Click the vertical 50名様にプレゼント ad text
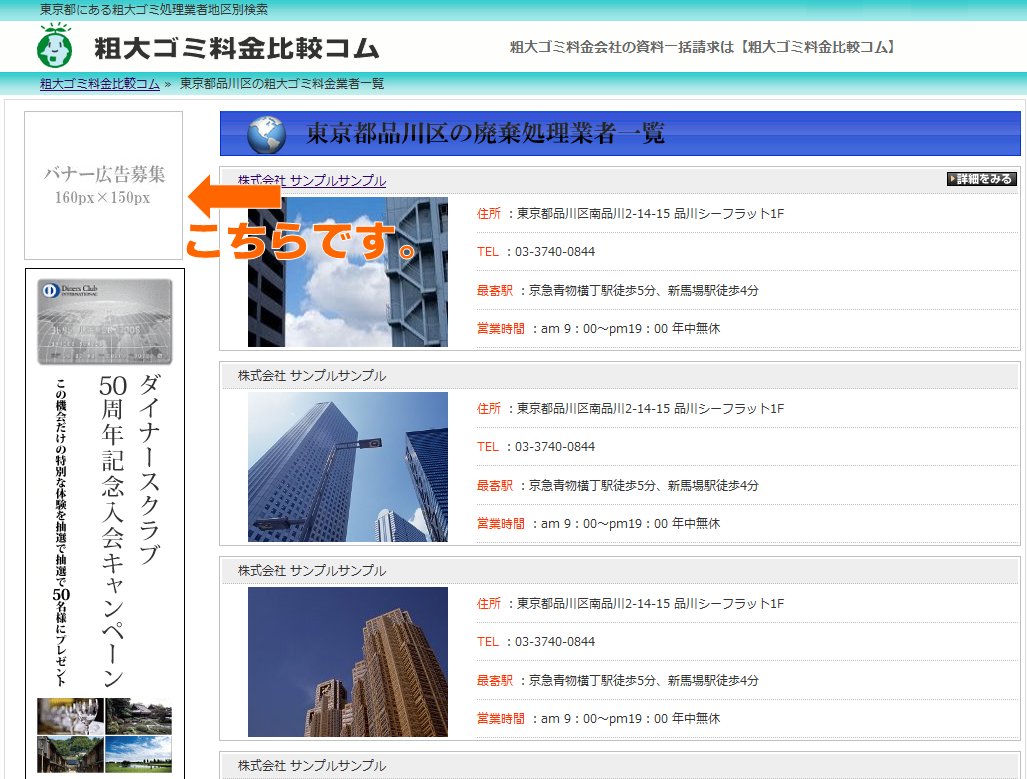The width and height of the screenshot is (1027, 779). click(x=61, y=532)
